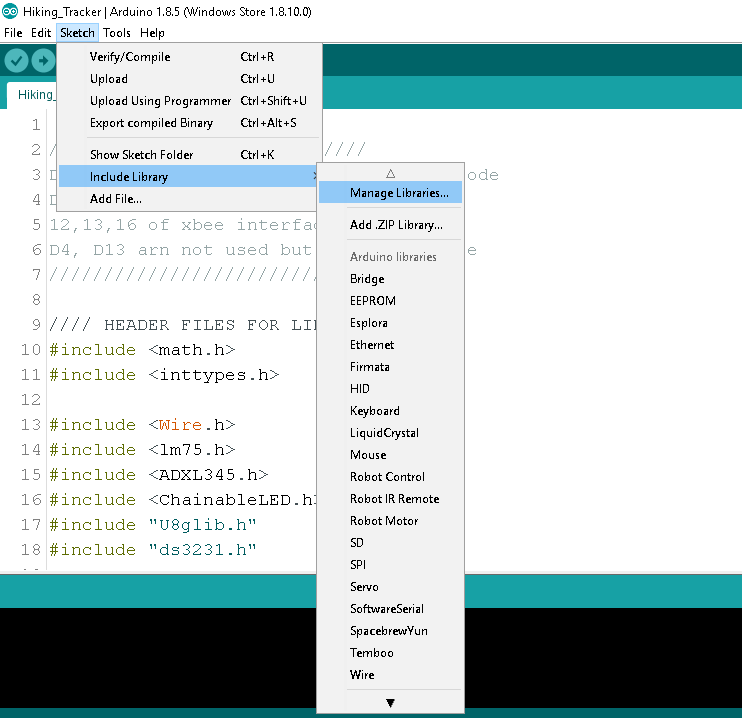742x718 pixels.
Task: Open the File menu
Action: (x=14, y=33)
